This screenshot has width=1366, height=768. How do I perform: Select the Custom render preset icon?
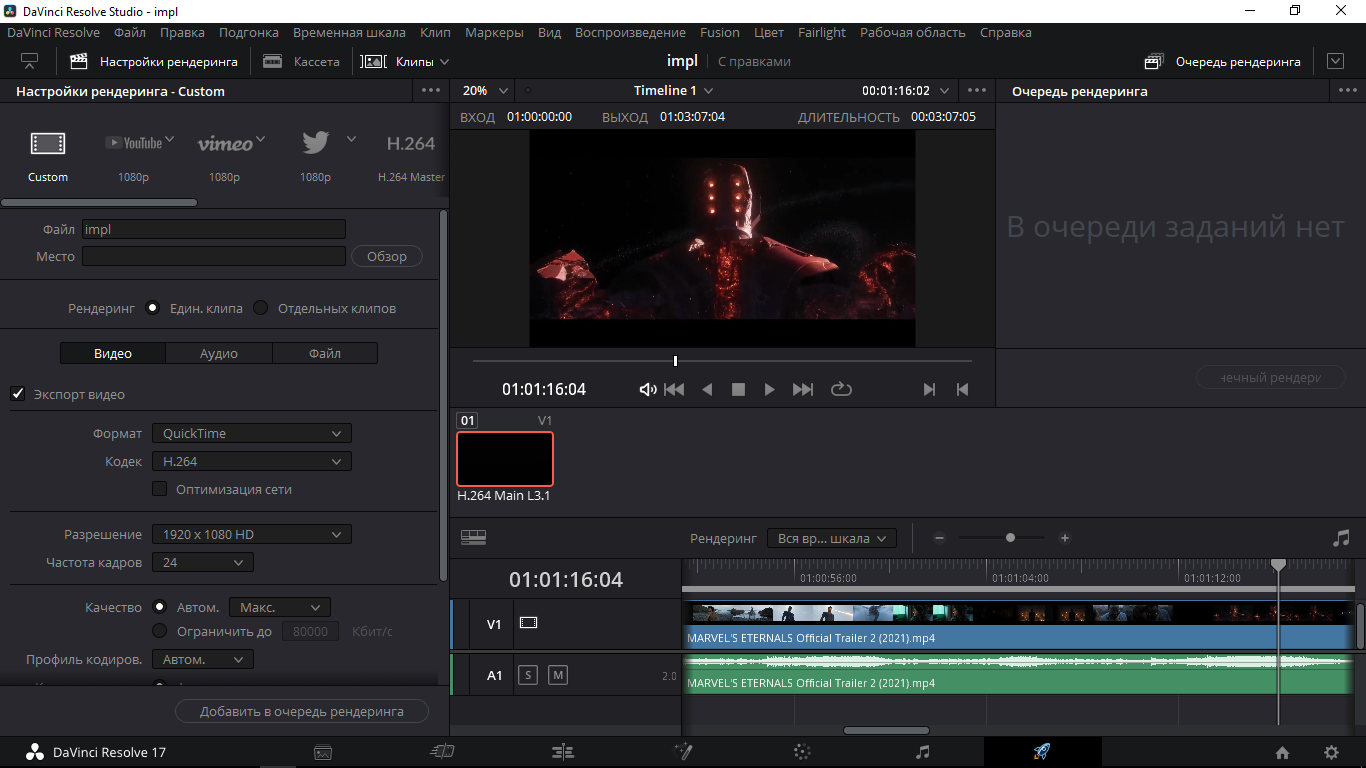[x=48, y=143]
